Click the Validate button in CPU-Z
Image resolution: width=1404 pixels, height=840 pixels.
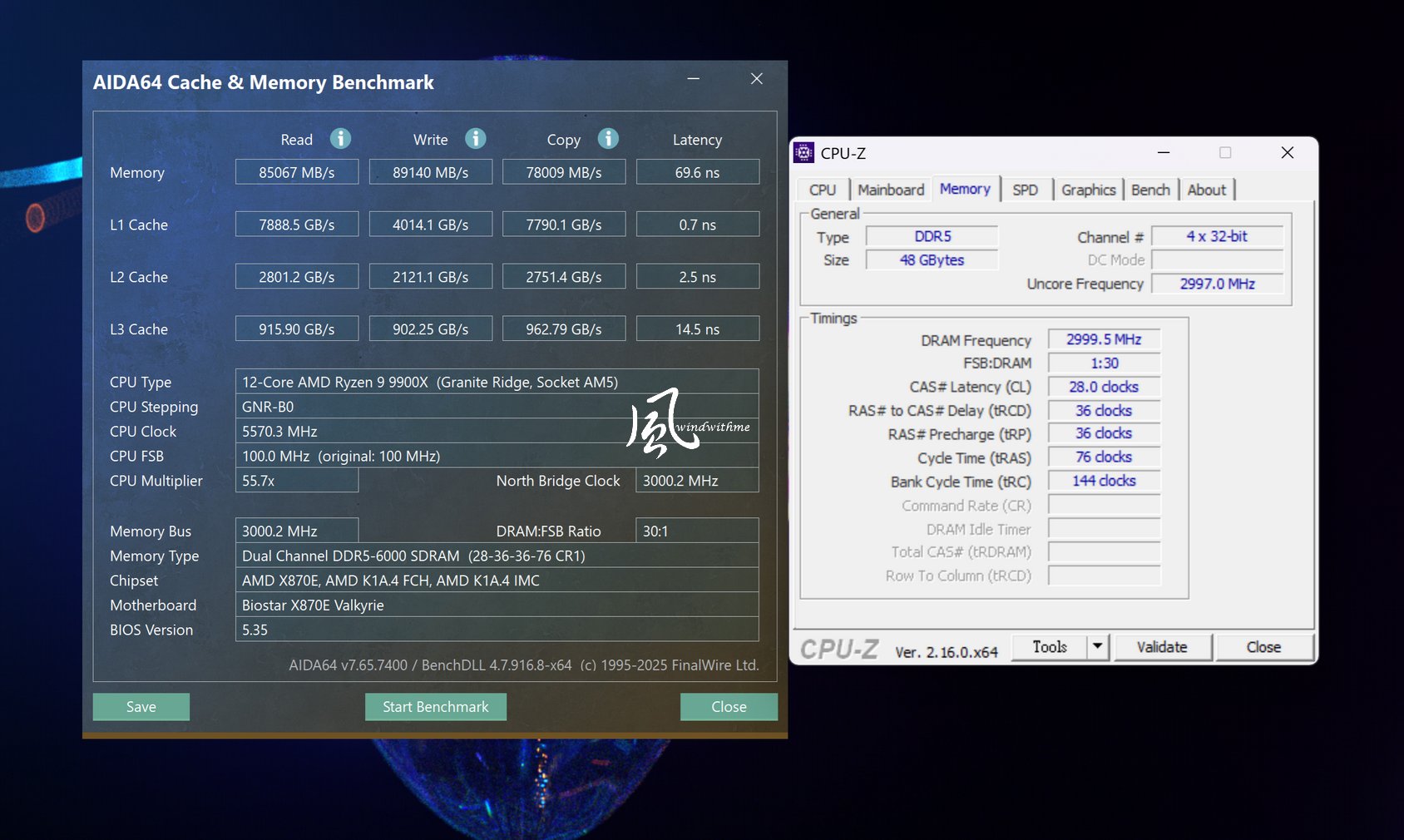point(1162,647)
